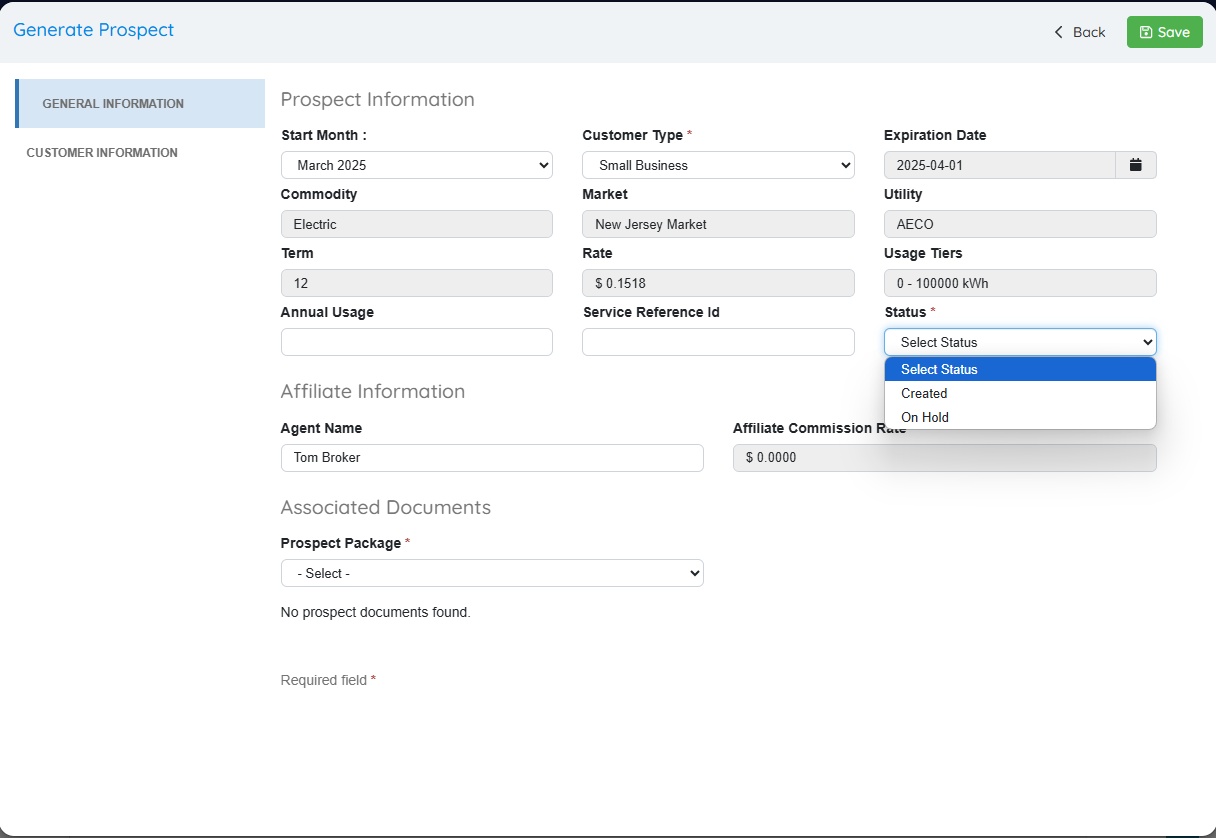Collapse the Status dropdown
The width and height of the screenshot is (1216, 838).
[1020, 342]
